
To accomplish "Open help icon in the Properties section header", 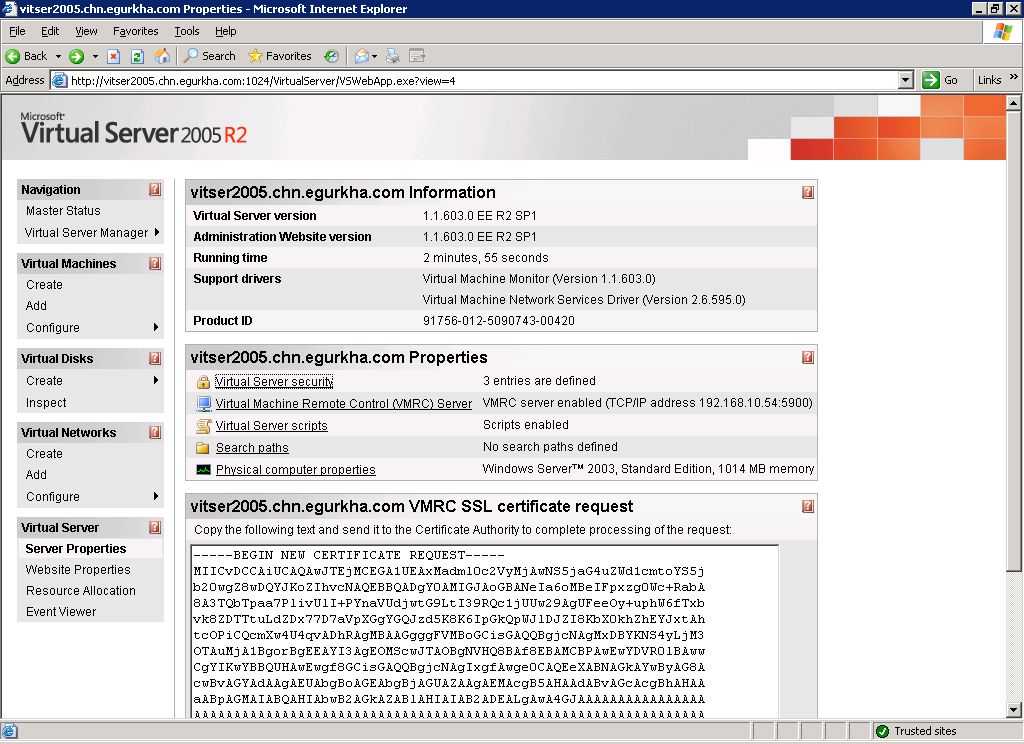I will [808, 357].
